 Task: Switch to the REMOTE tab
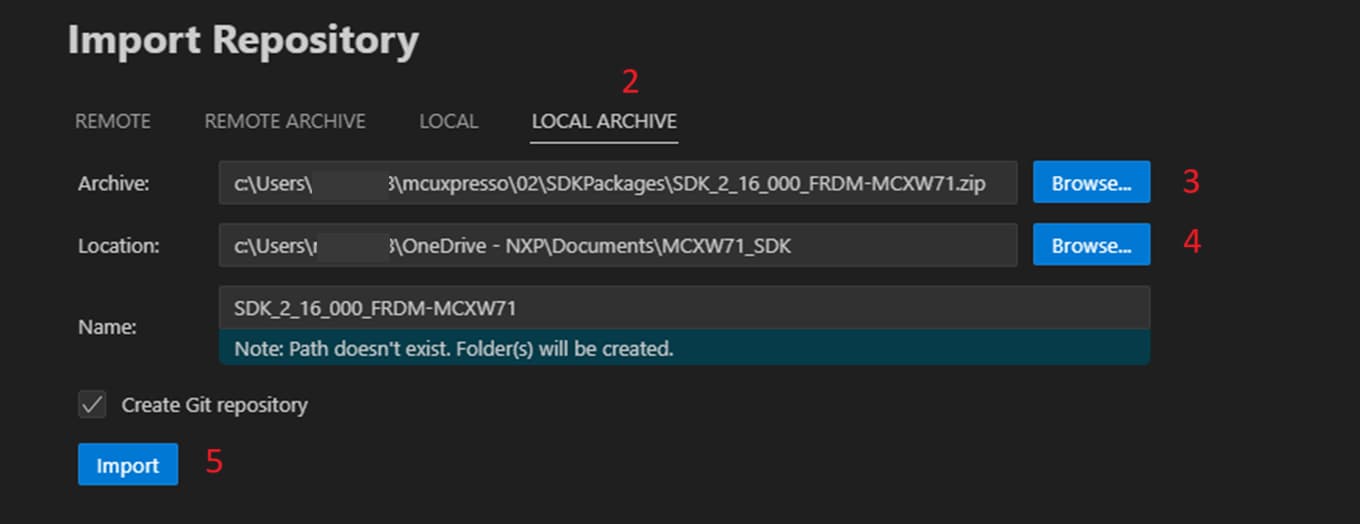[113, 121]
